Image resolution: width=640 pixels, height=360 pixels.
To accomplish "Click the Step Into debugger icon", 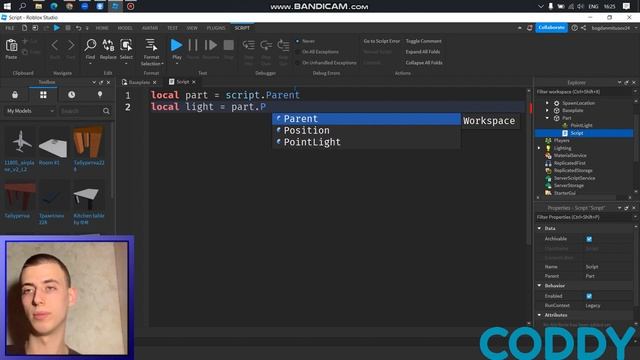I will pos(249,45).
